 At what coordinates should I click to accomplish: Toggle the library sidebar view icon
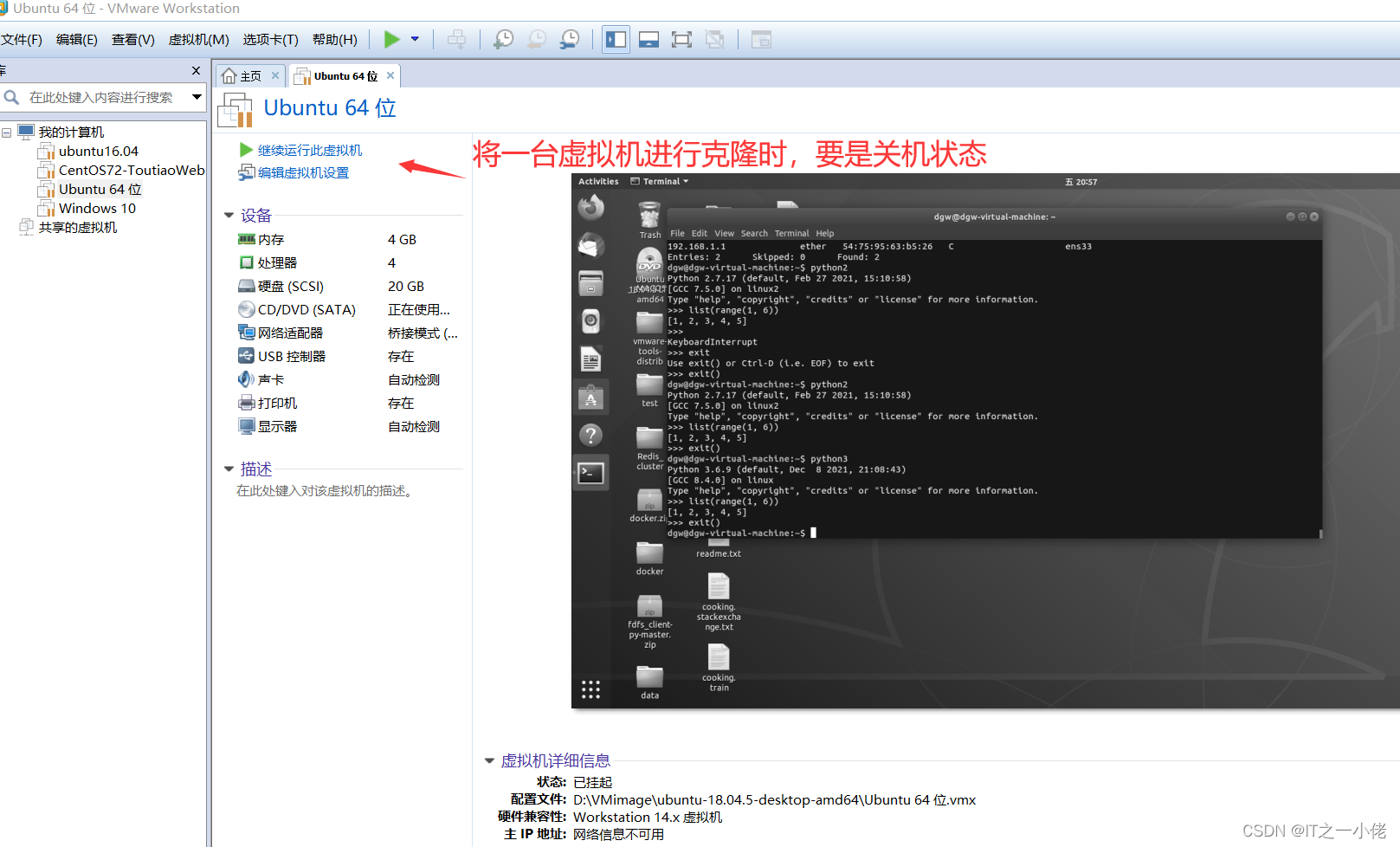616,39
